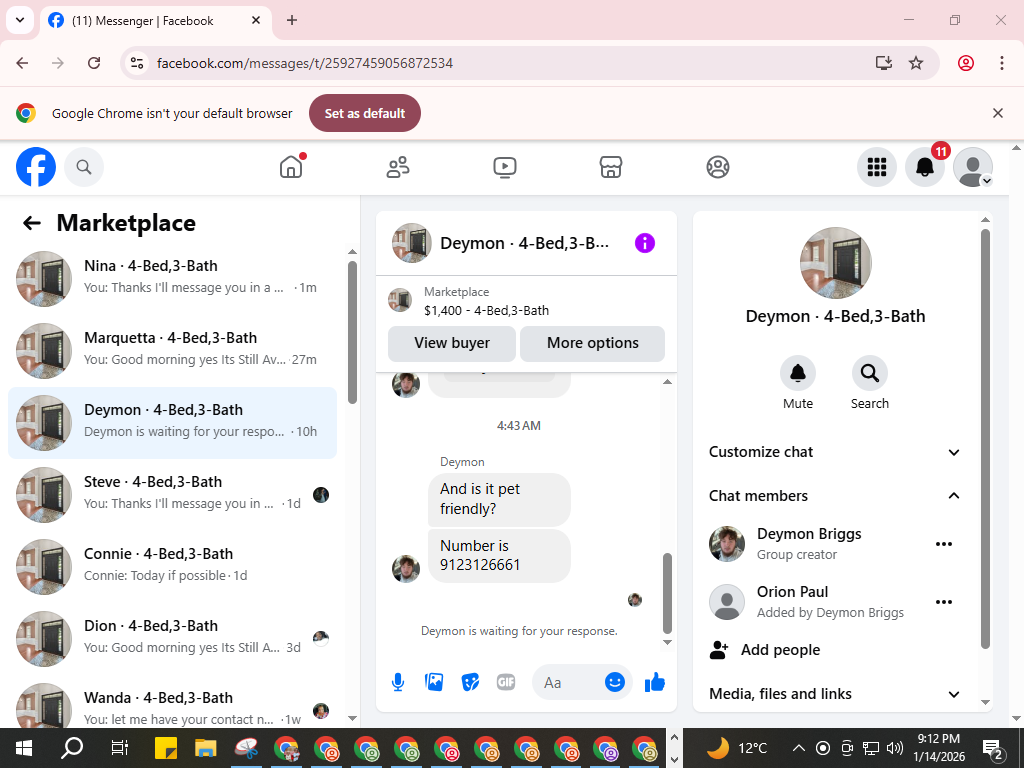Open the emoji picker smiley icon
The image size is (1024, 768).
tap(615, 682)
